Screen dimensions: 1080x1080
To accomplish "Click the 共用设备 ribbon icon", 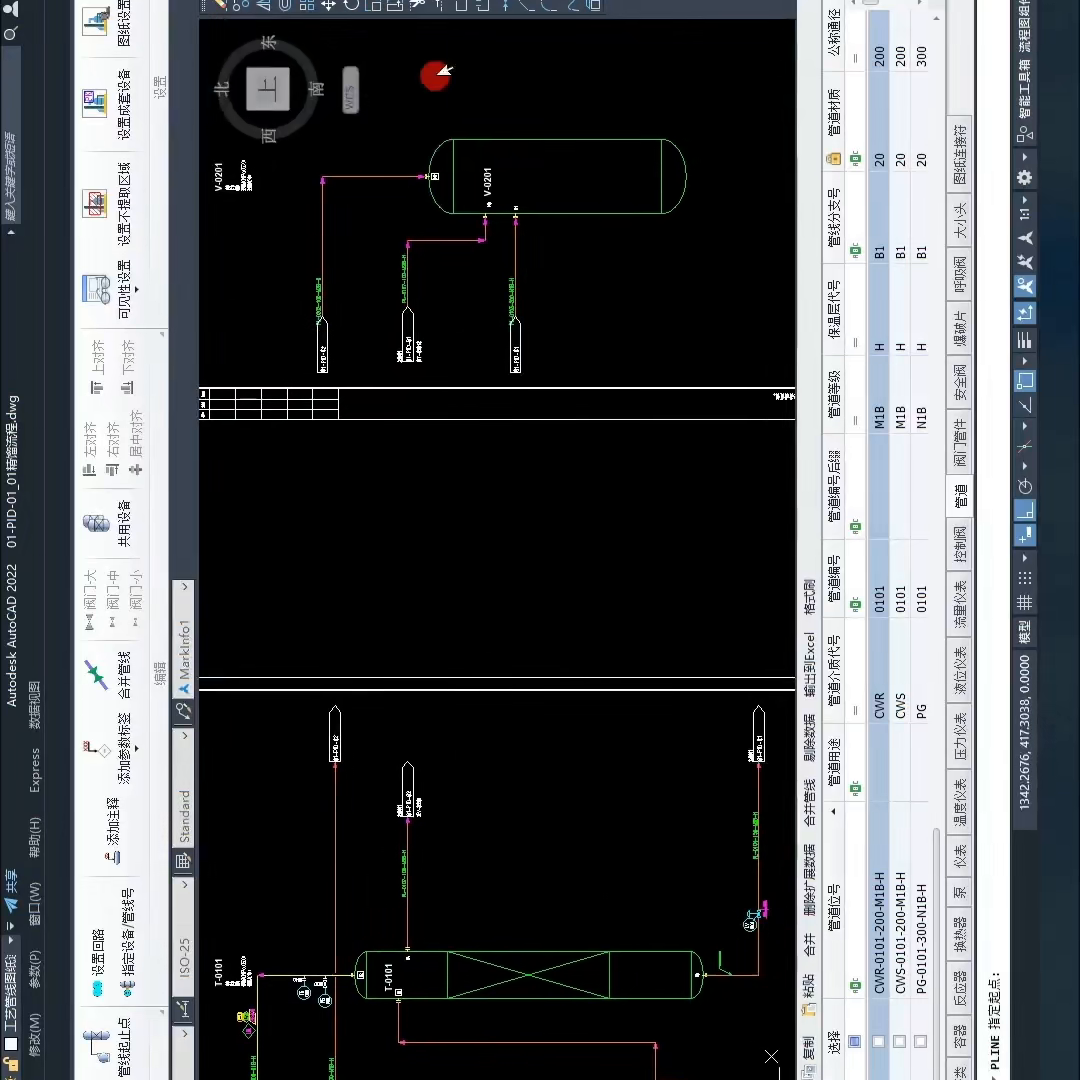I will pos(96,523).
